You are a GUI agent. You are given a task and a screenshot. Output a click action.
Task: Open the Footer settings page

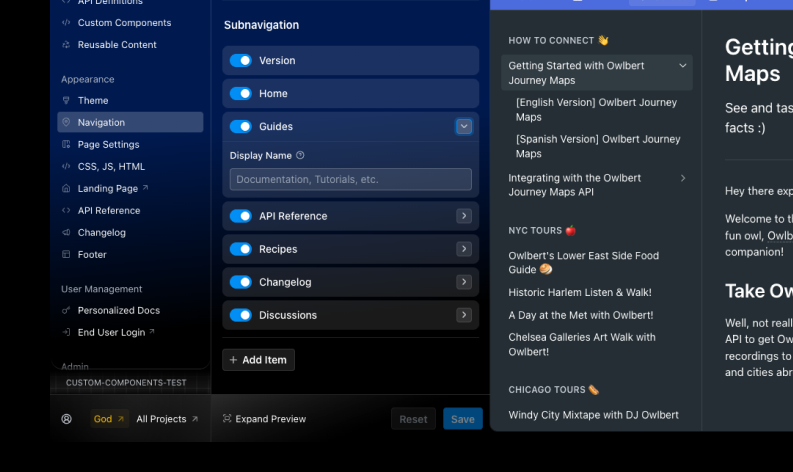click(x=130, y=254)
